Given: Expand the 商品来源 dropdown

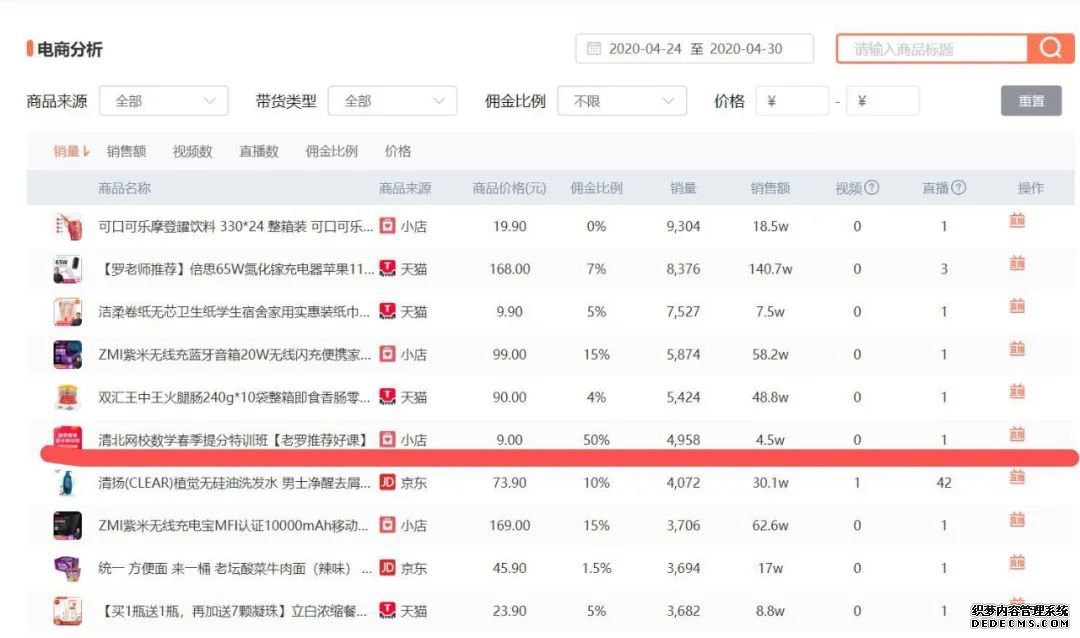Looking at the screenshot, I should (164, 101).
